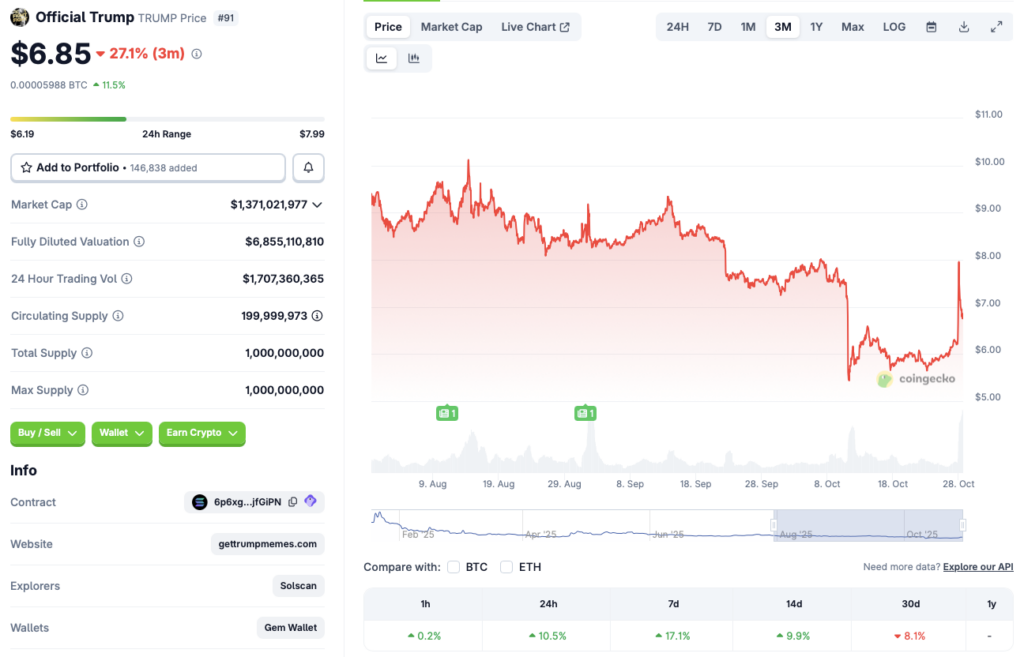Select the 1Y time range
The width and height of the screenshot is (1024, 657).
pos(817,27)
